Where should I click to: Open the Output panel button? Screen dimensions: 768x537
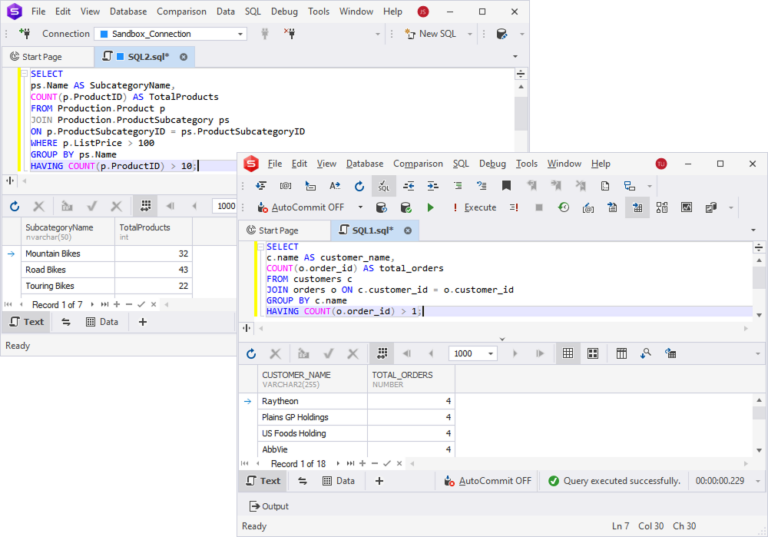pos(267,506)
